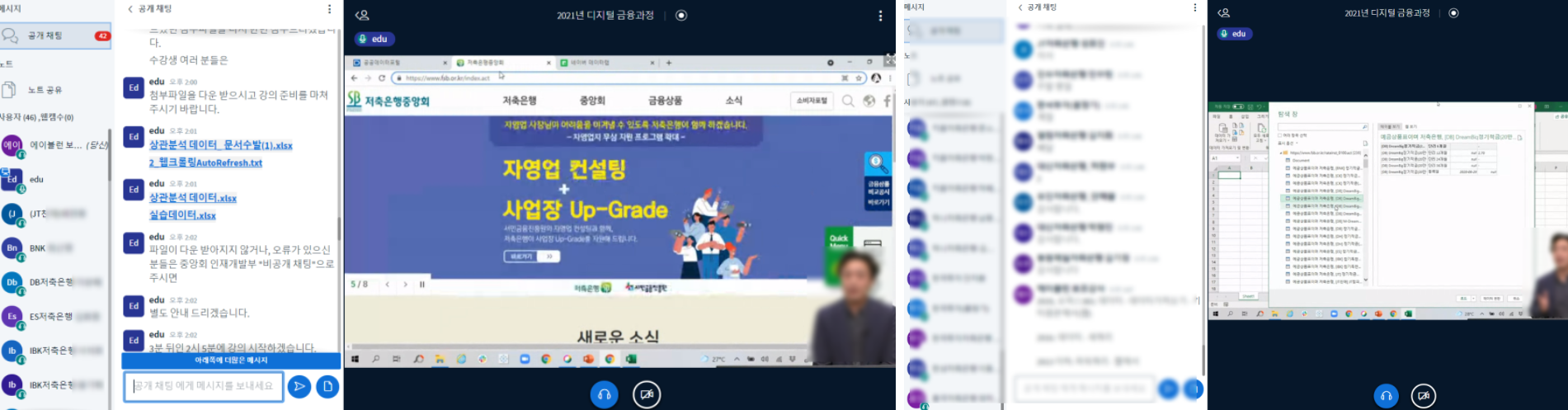The image size is (1568, 410).
Task: Open the 저축은행 site menu
Action: (x=520, y=101)
